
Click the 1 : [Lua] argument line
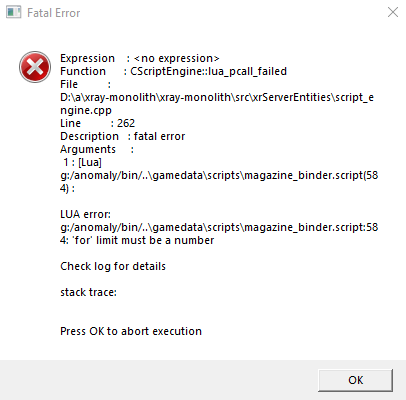click(82, 162)
